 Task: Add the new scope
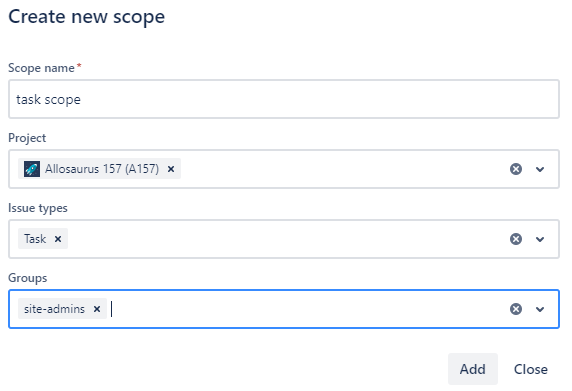pos(472,369)
